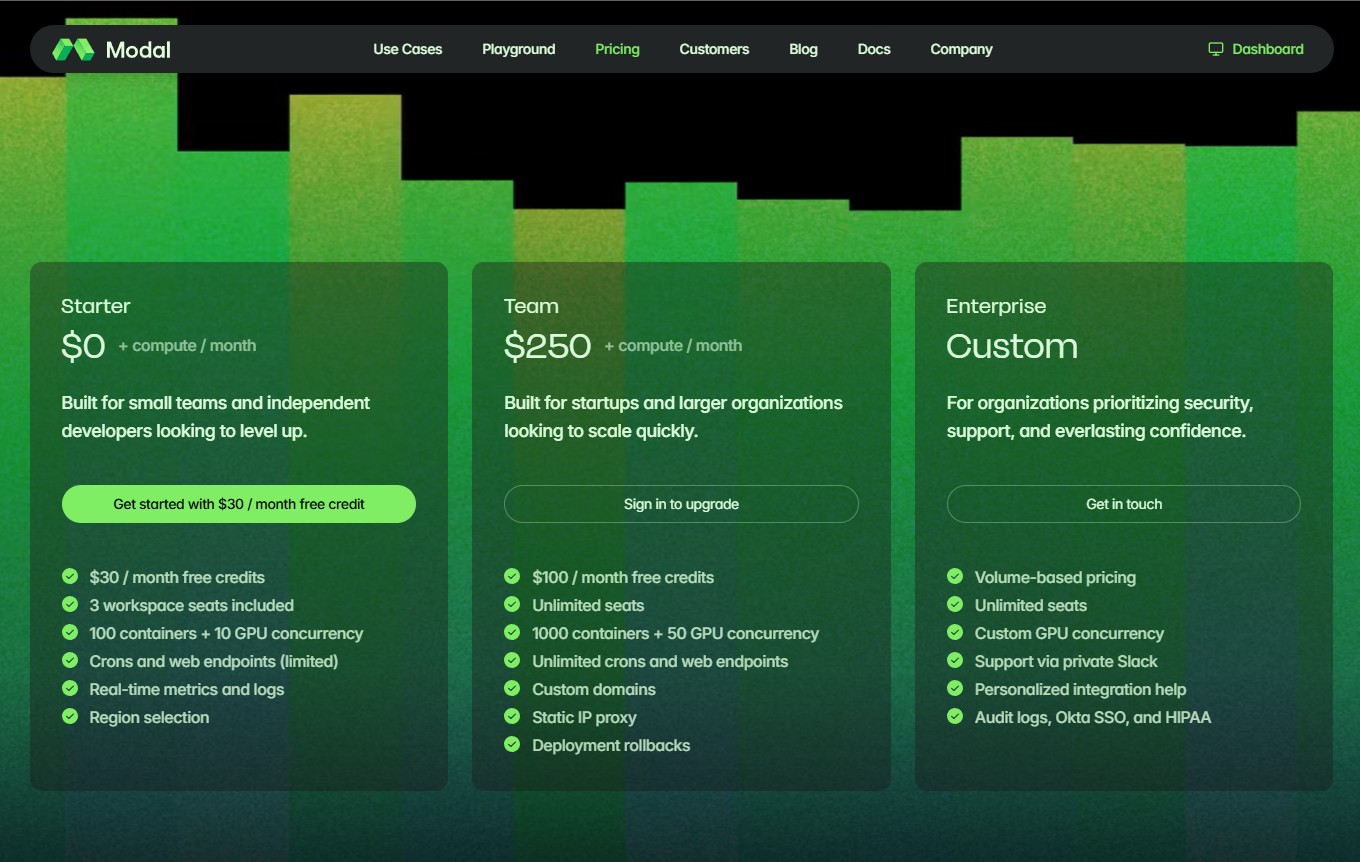This screenshot has width=1360, height=862.
Task: Visit the Blog link in navigation
Action: coord(803,49)
